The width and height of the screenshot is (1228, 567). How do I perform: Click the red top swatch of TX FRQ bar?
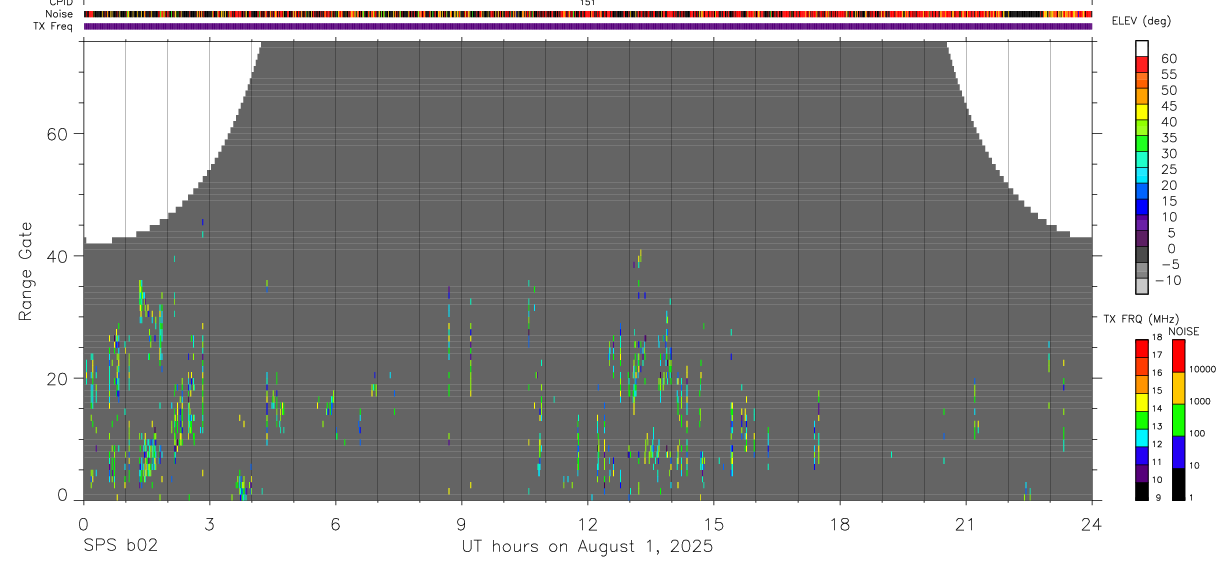coord(1141,349)
